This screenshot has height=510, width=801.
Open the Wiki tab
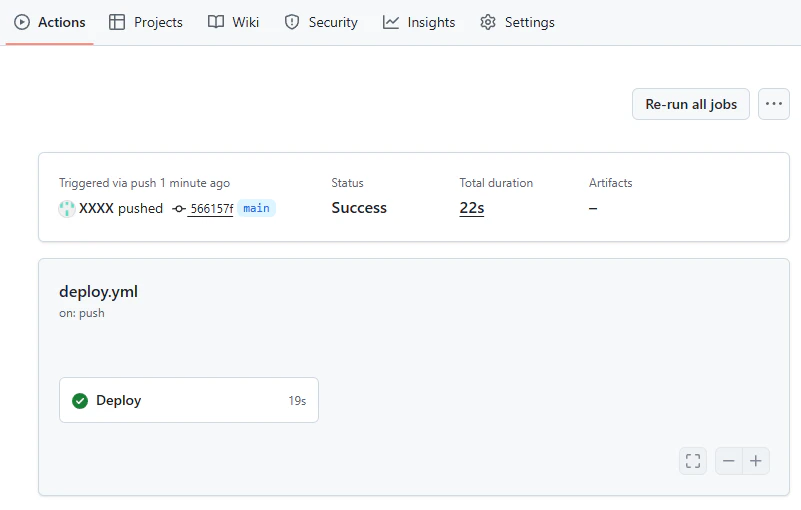click(233, 22)
